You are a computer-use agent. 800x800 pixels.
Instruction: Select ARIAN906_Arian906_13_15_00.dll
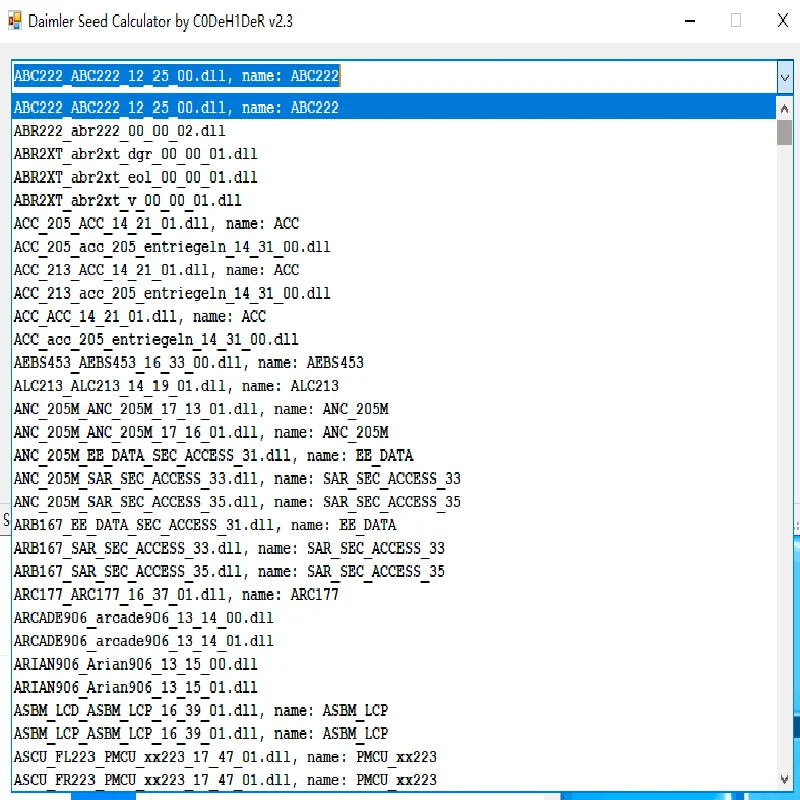[393, 664]
